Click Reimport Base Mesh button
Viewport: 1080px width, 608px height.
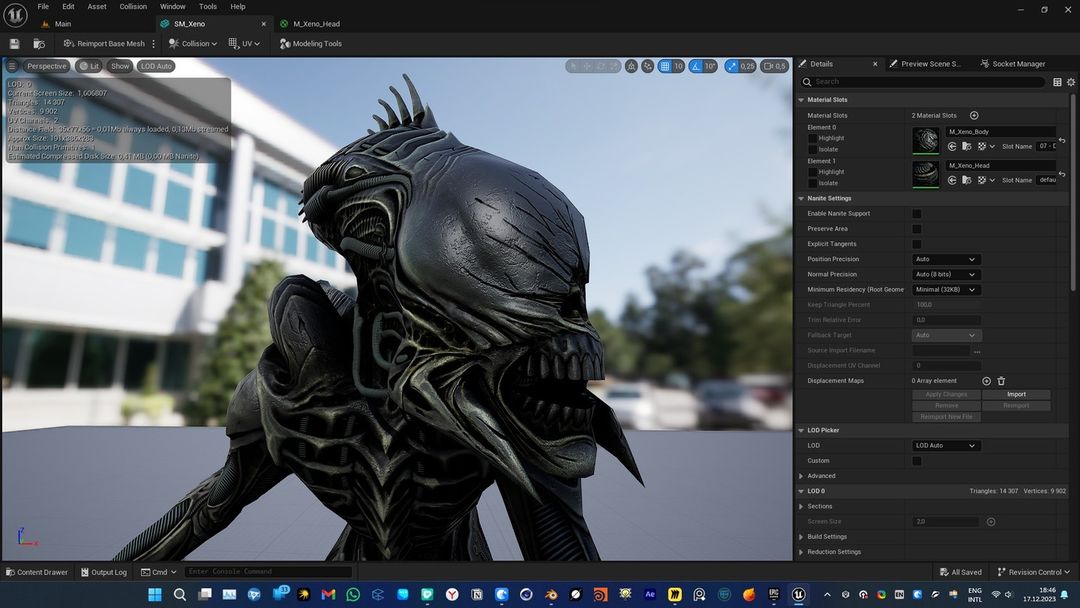104,43
